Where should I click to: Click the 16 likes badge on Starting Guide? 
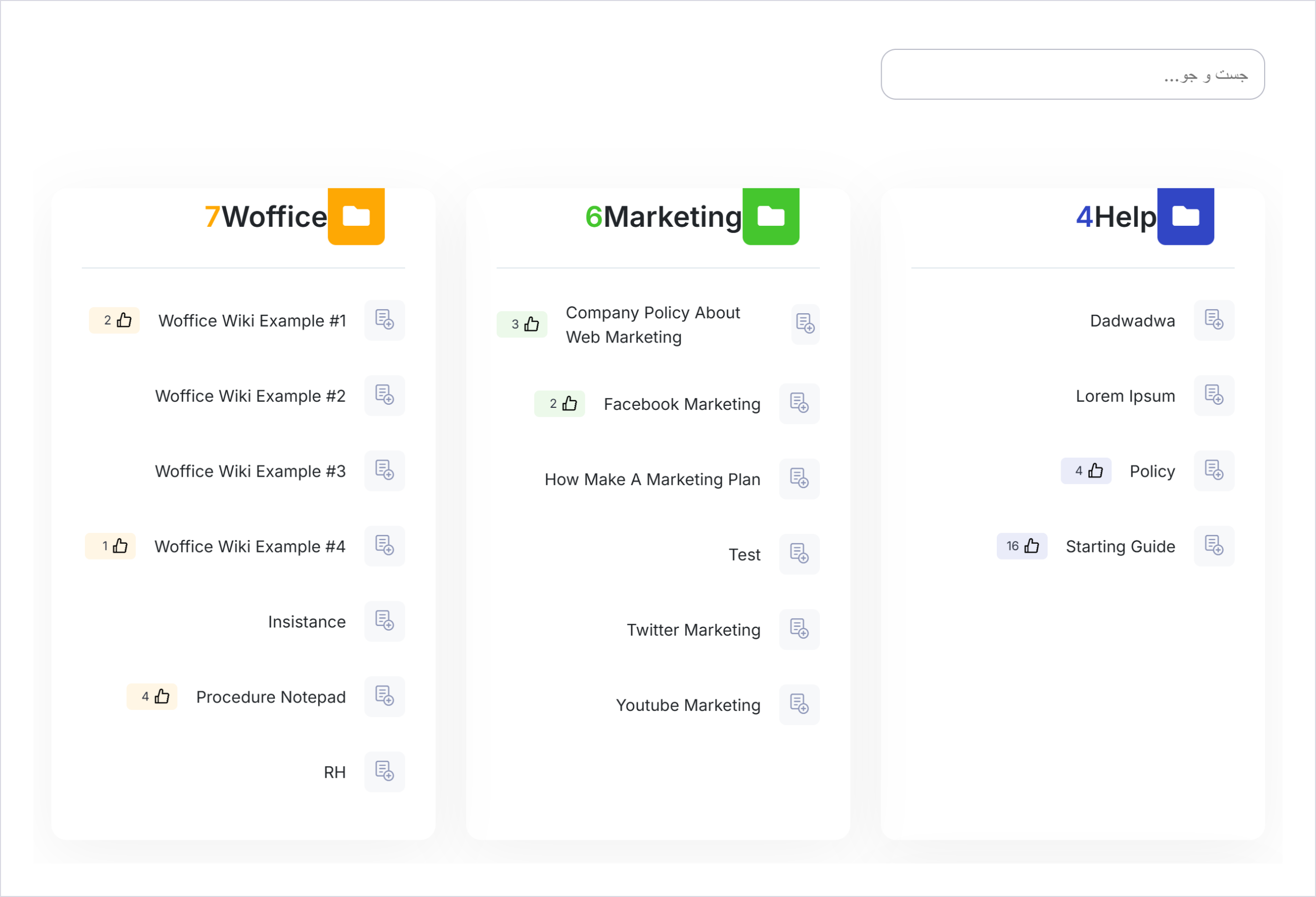1022,546
